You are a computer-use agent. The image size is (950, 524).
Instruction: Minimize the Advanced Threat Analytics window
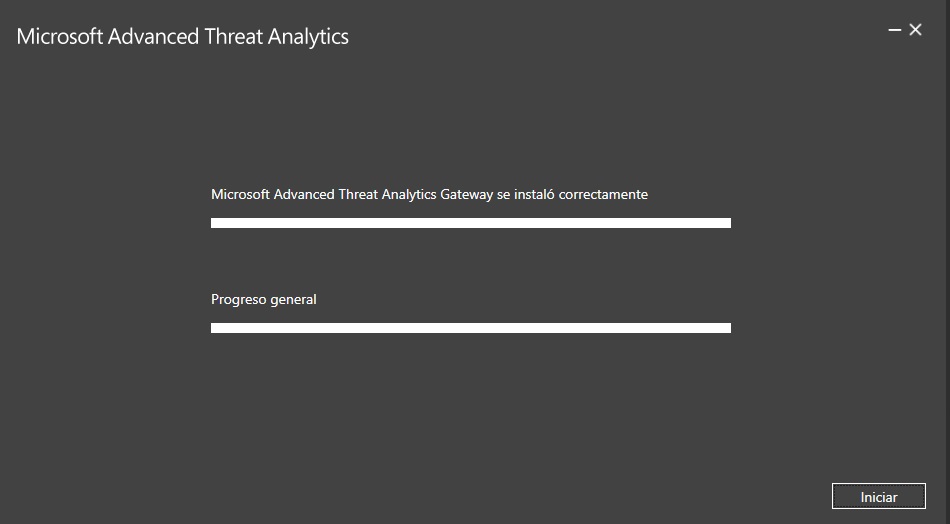894,31
